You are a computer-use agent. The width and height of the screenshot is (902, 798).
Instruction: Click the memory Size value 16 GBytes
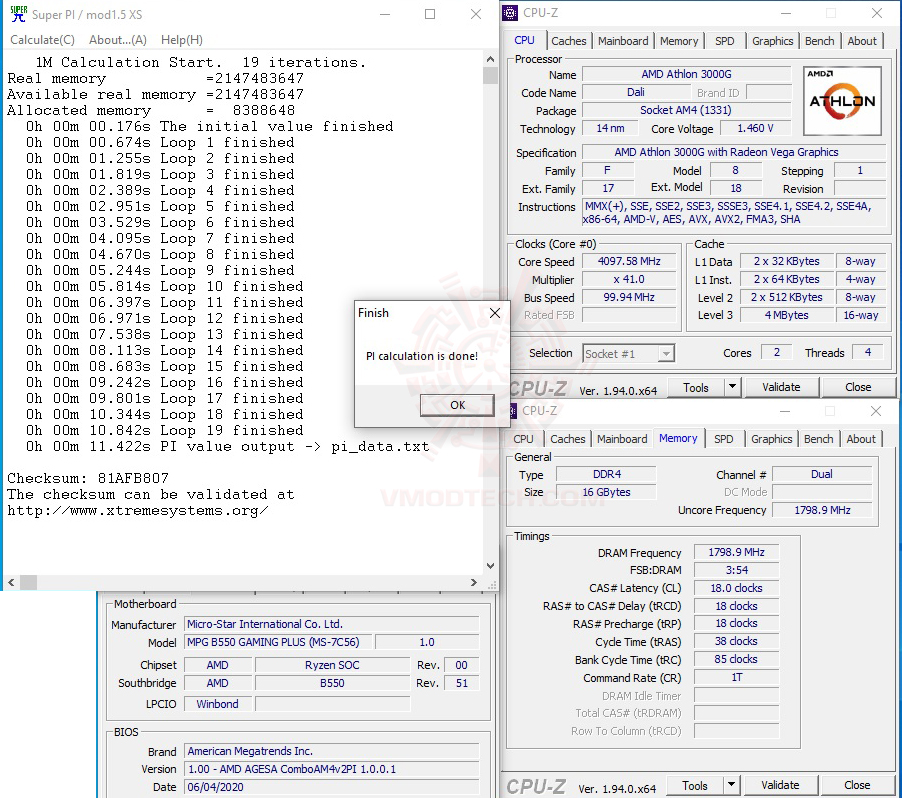(x=606, y=492)
